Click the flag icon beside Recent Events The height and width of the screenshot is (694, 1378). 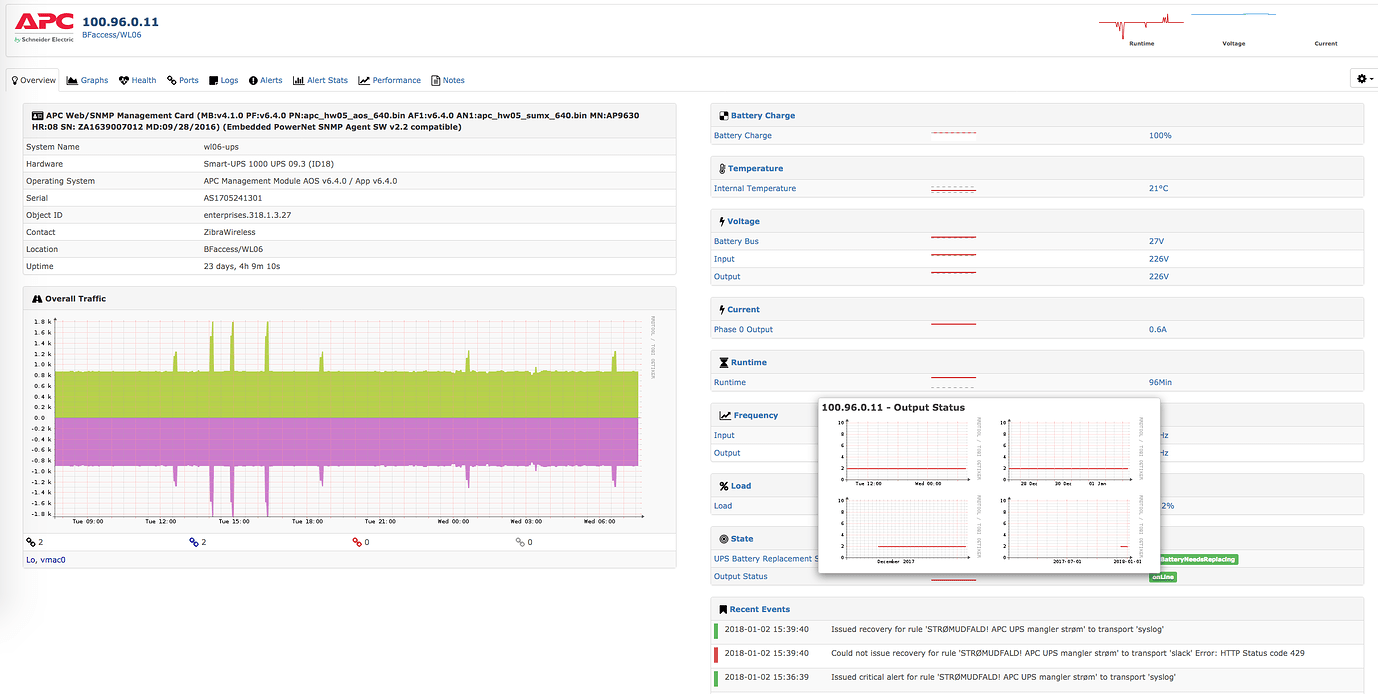[x=723, y=608]
